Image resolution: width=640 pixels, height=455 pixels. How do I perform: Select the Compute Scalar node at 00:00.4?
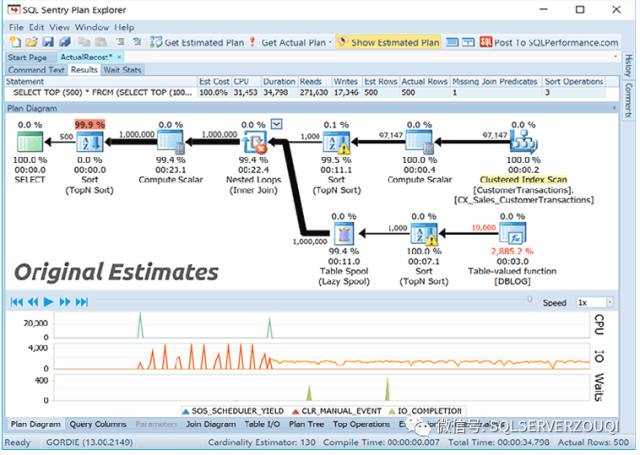click(420, 142)
